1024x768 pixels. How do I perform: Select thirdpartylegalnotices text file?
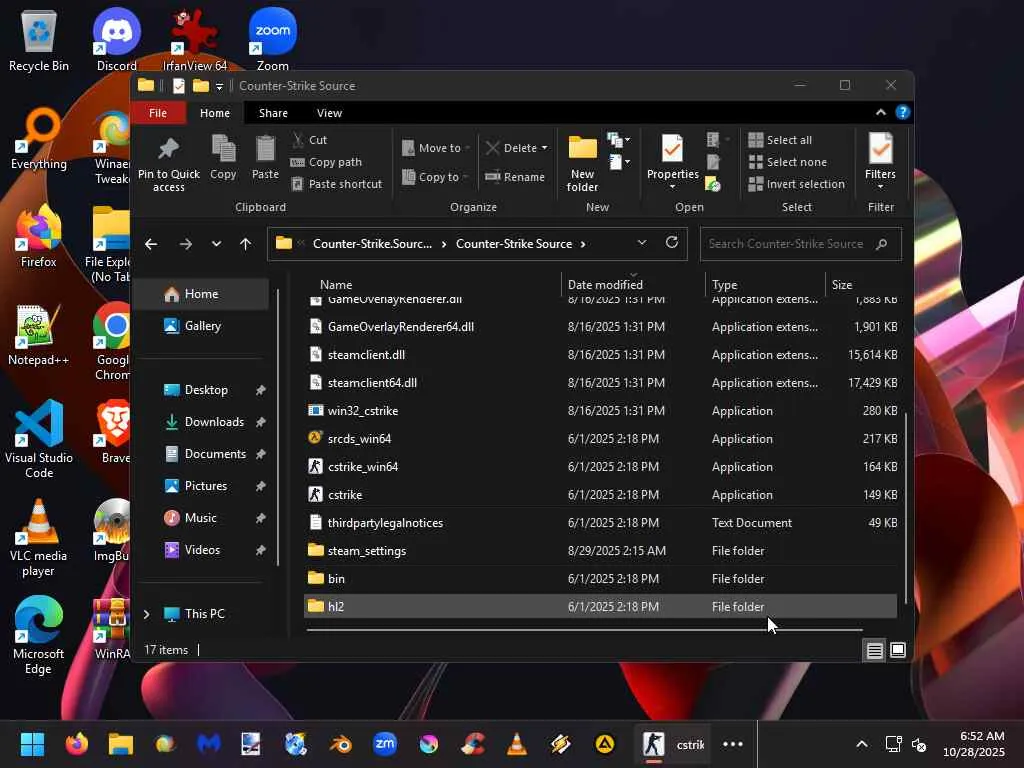(601, 523)
